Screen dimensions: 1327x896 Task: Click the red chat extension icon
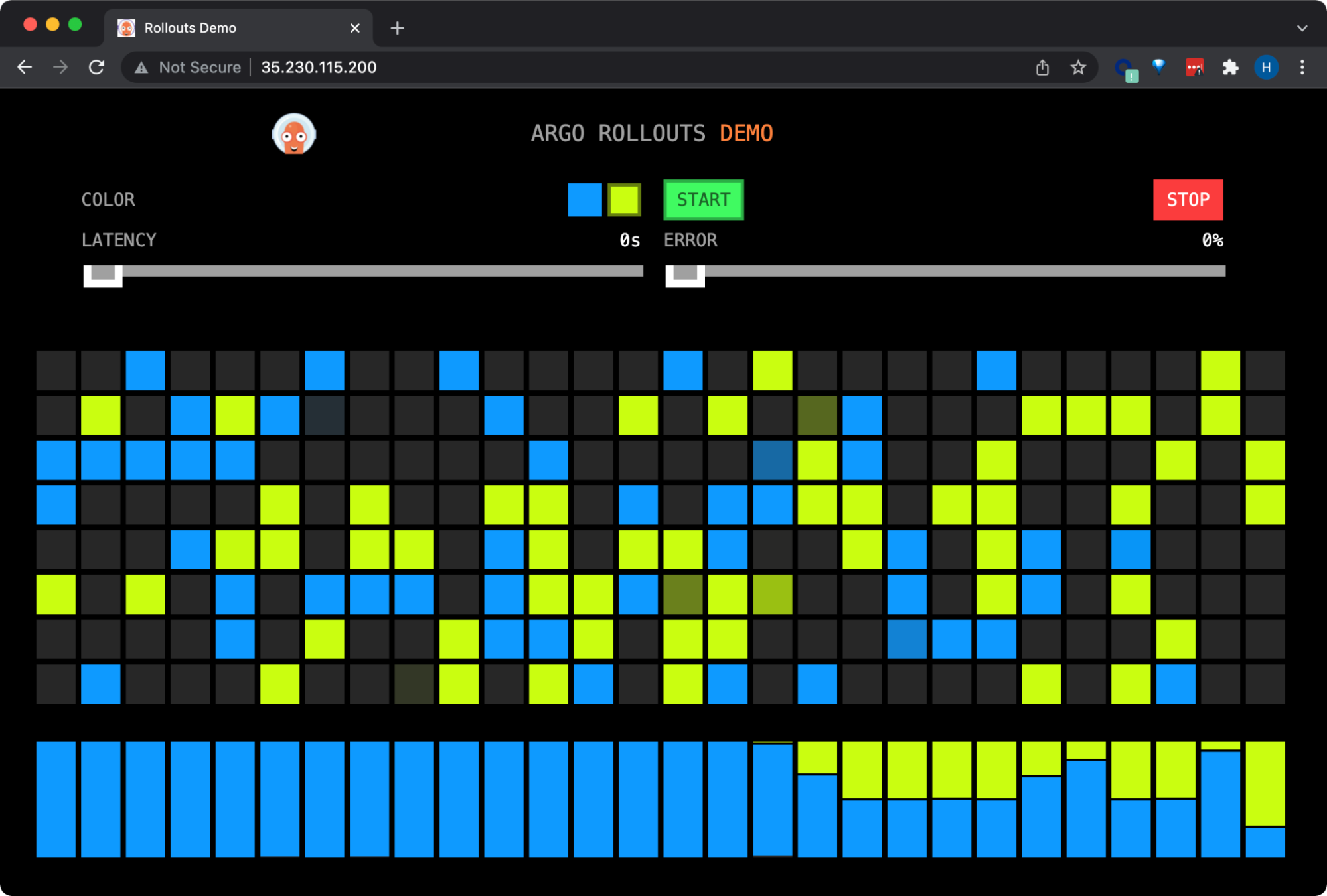(1194, 67)
